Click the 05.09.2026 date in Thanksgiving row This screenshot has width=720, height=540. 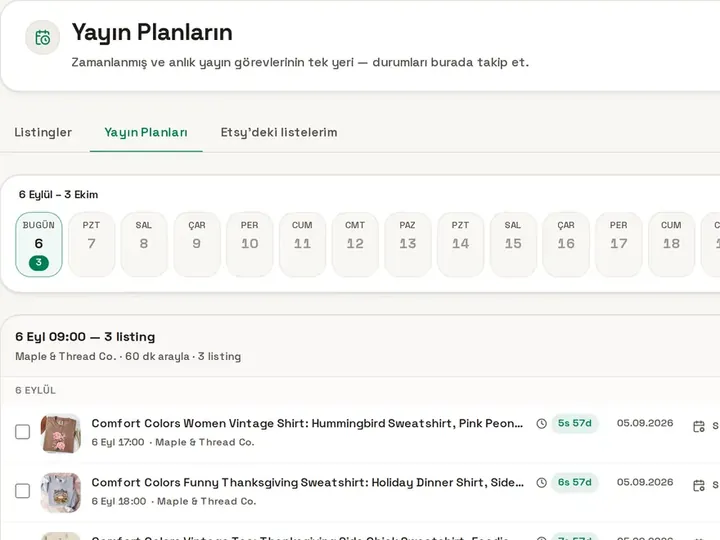point(645,482)
